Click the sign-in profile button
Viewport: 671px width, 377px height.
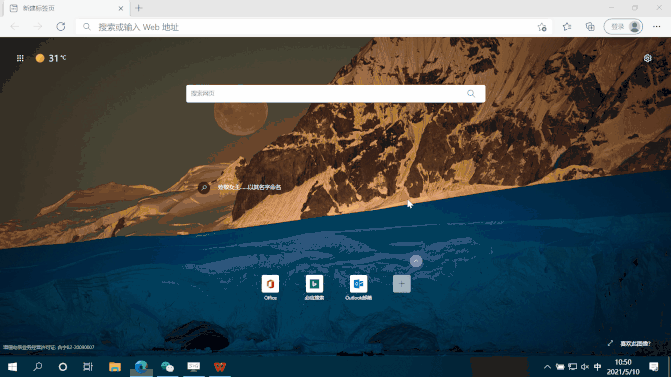pyautogui.click(x=623, y=27)
